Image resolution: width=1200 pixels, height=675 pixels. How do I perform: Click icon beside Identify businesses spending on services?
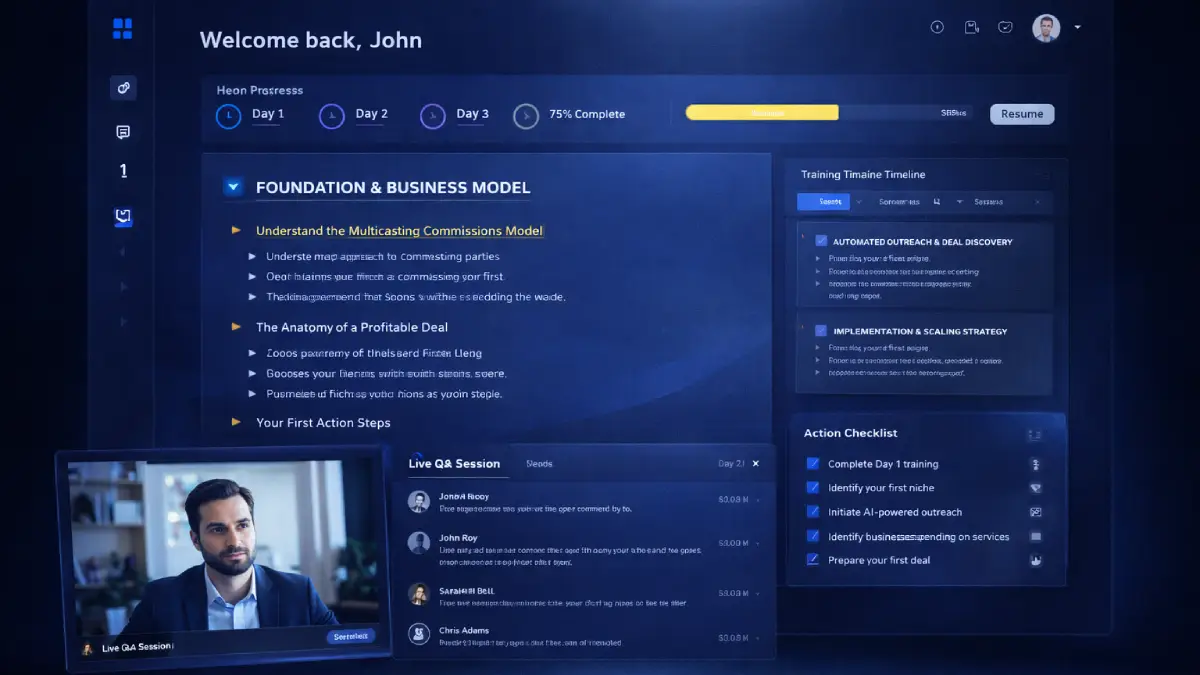coord(1036,537)
